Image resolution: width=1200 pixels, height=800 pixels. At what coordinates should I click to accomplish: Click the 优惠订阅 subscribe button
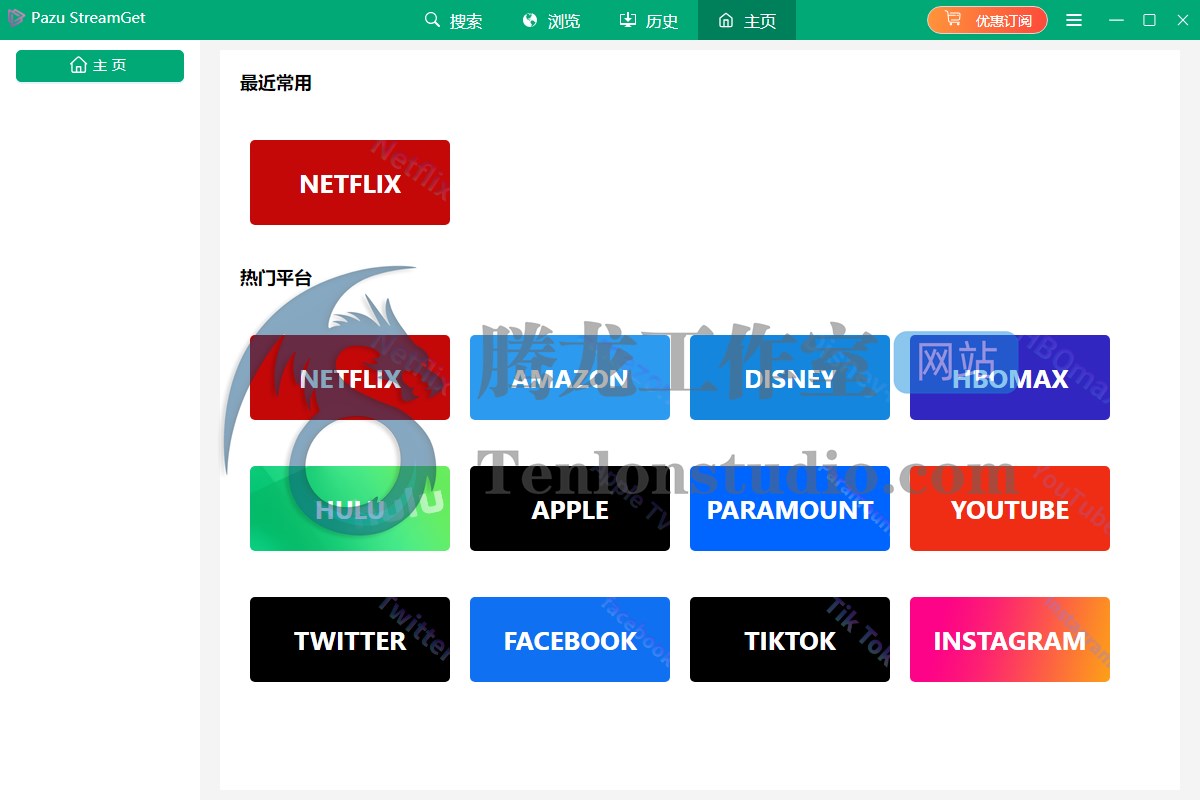coord(987,20)
